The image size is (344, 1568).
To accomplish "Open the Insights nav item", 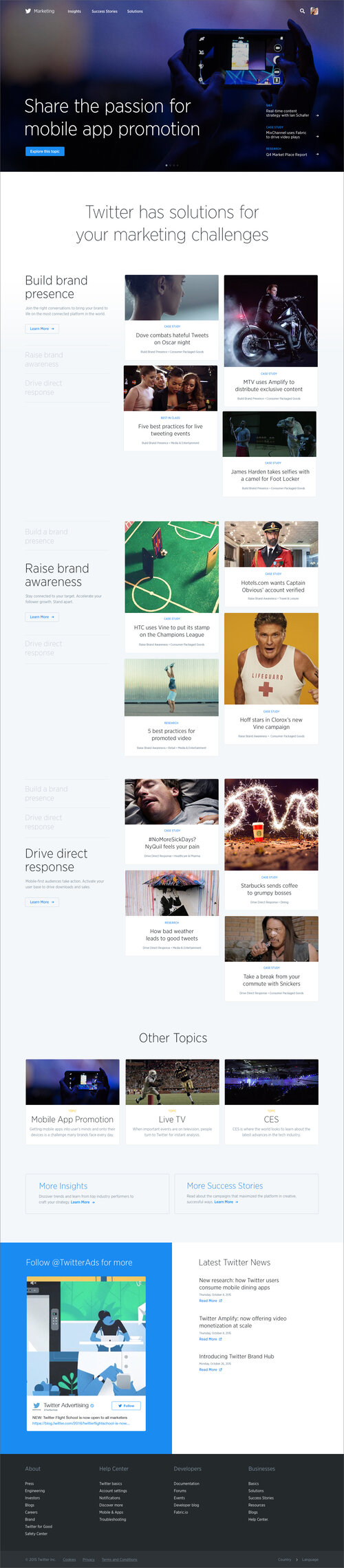I will (x=74, y=12).
